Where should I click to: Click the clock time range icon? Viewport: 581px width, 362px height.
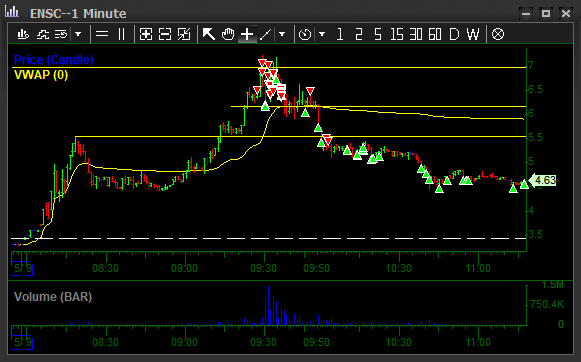pyautogui.click(x=305, y=34)
